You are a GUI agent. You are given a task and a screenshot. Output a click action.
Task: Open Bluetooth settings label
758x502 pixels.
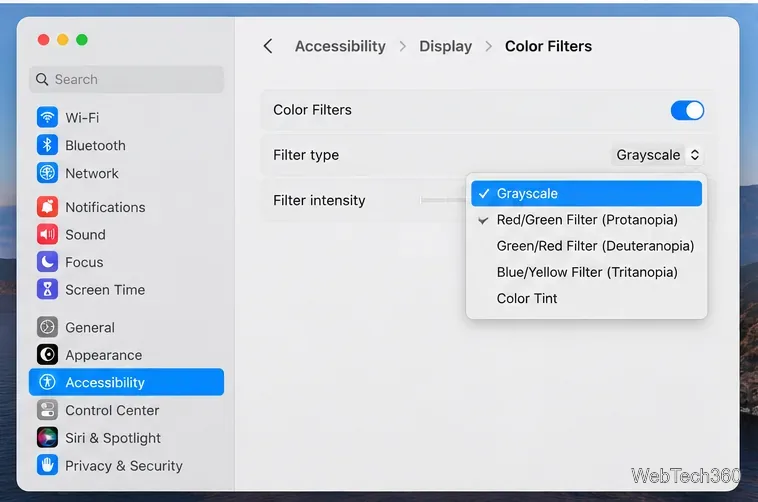point(95,146)
